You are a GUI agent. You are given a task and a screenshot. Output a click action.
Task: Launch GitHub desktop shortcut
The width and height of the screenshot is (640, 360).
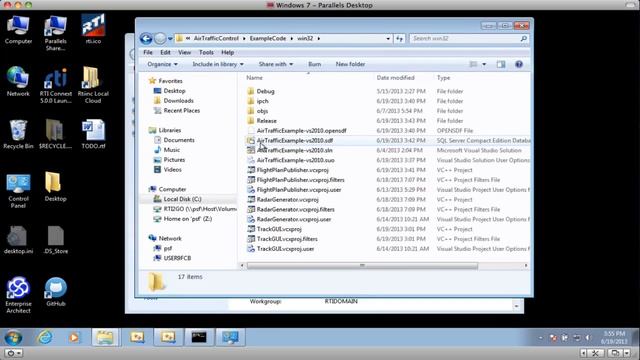tap(56, 291)
